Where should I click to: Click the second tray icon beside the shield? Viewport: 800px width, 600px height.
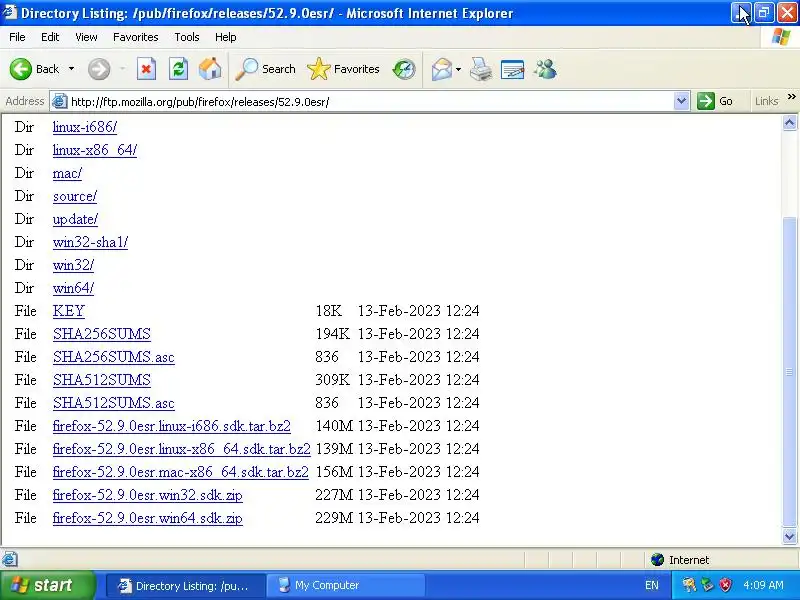707,585
